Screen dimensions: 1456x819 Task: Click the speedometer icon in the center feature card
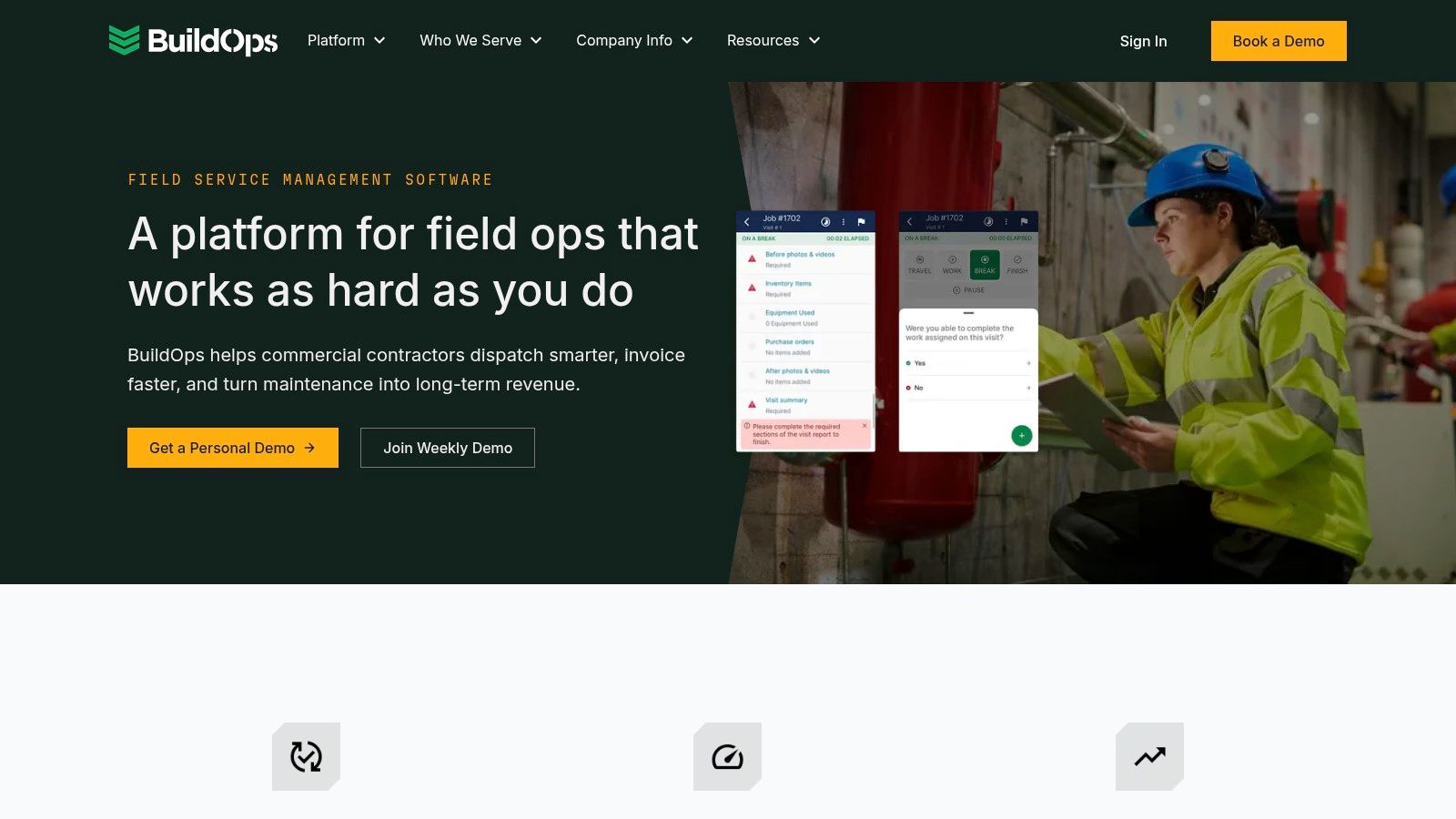click(727, 756)
